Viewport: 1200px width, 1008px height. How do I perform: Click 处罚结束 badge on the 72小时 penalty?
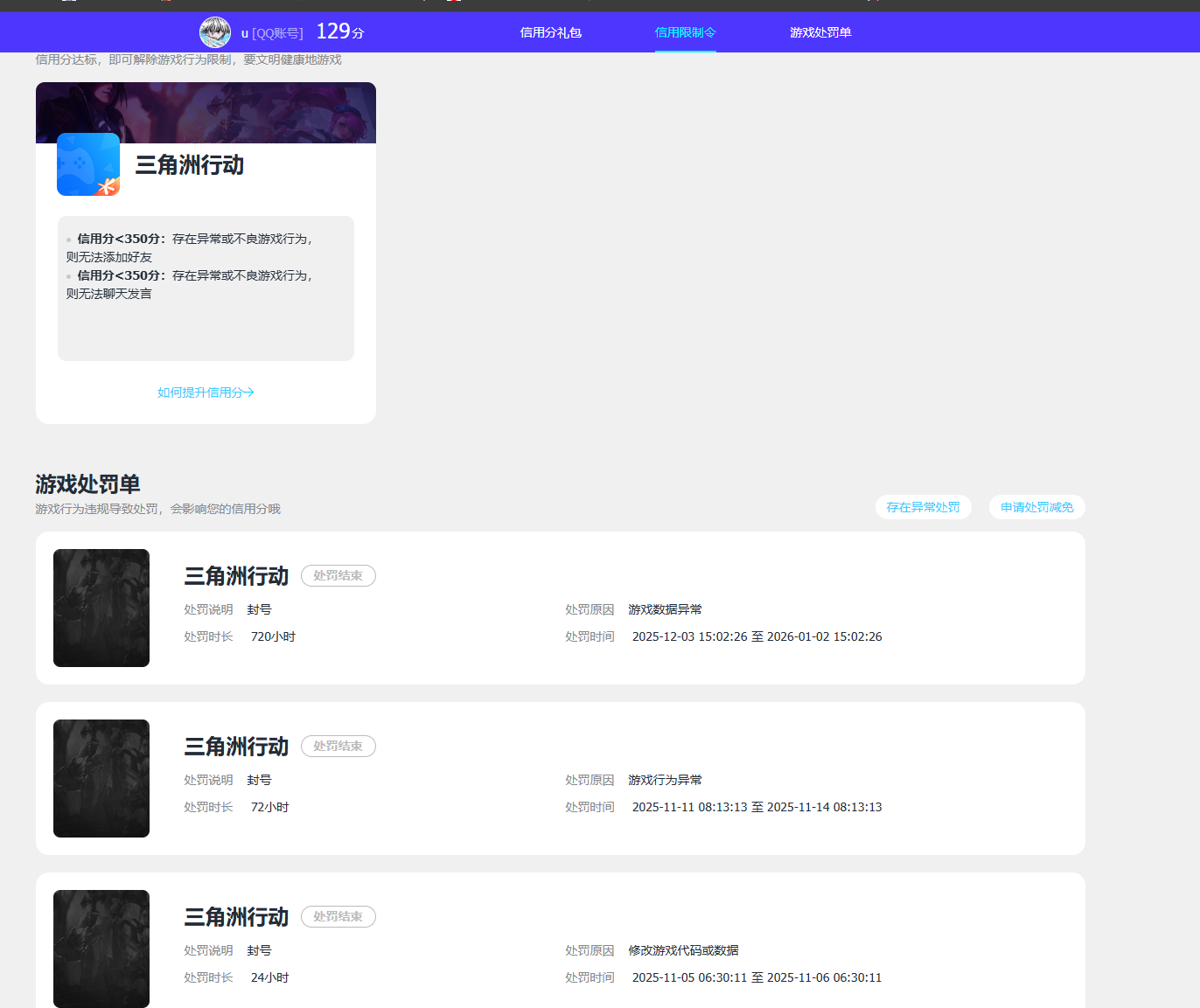[x=338, y=746]
